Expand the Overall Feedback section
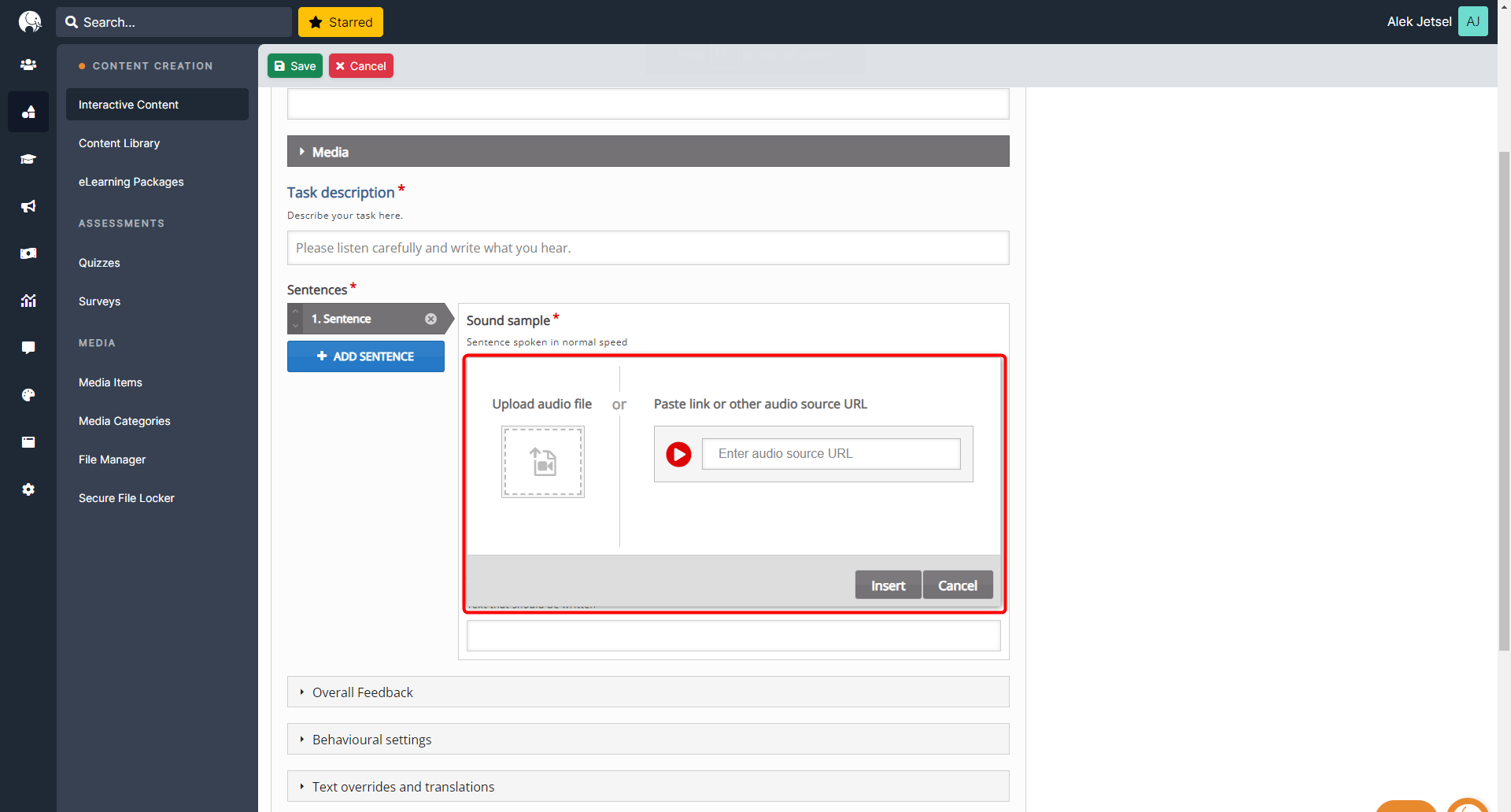The height and width of the screenshot is (812, 1511). pyautogui.click(x=648, y=692)
